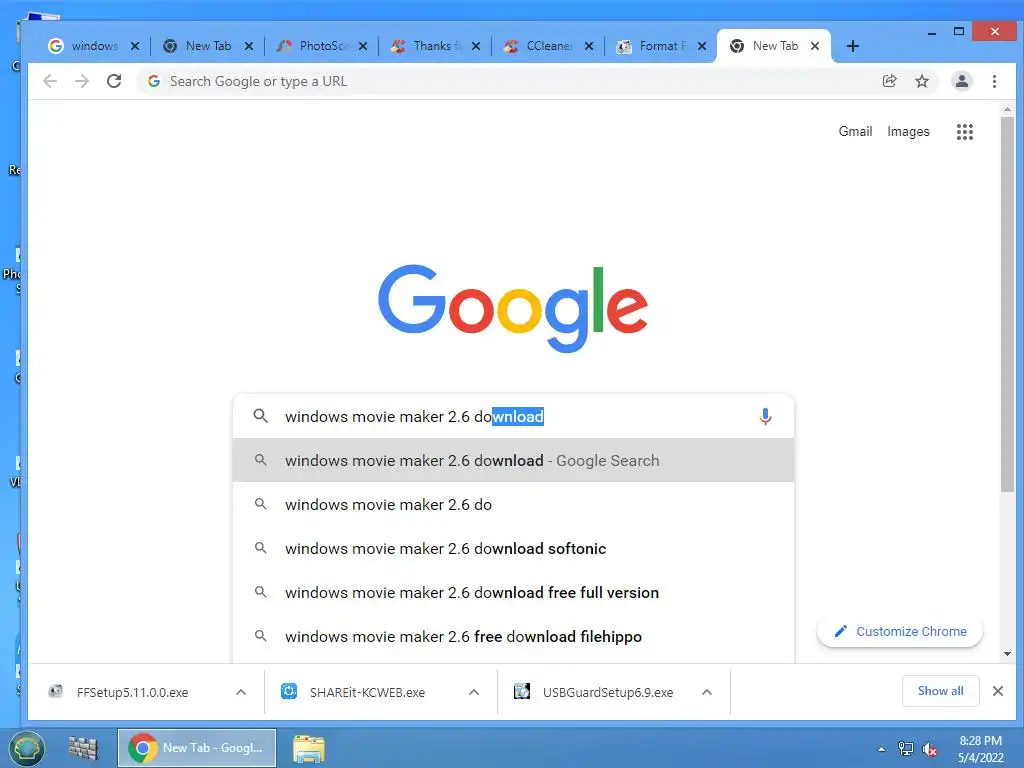Open SHAREit-KCWEB.exe download

point(367,692)
